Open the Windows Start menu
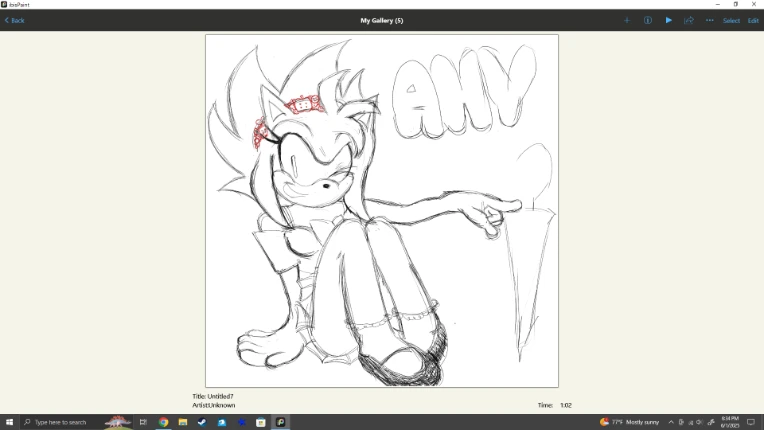764x430 pixels. coord(9,422)
